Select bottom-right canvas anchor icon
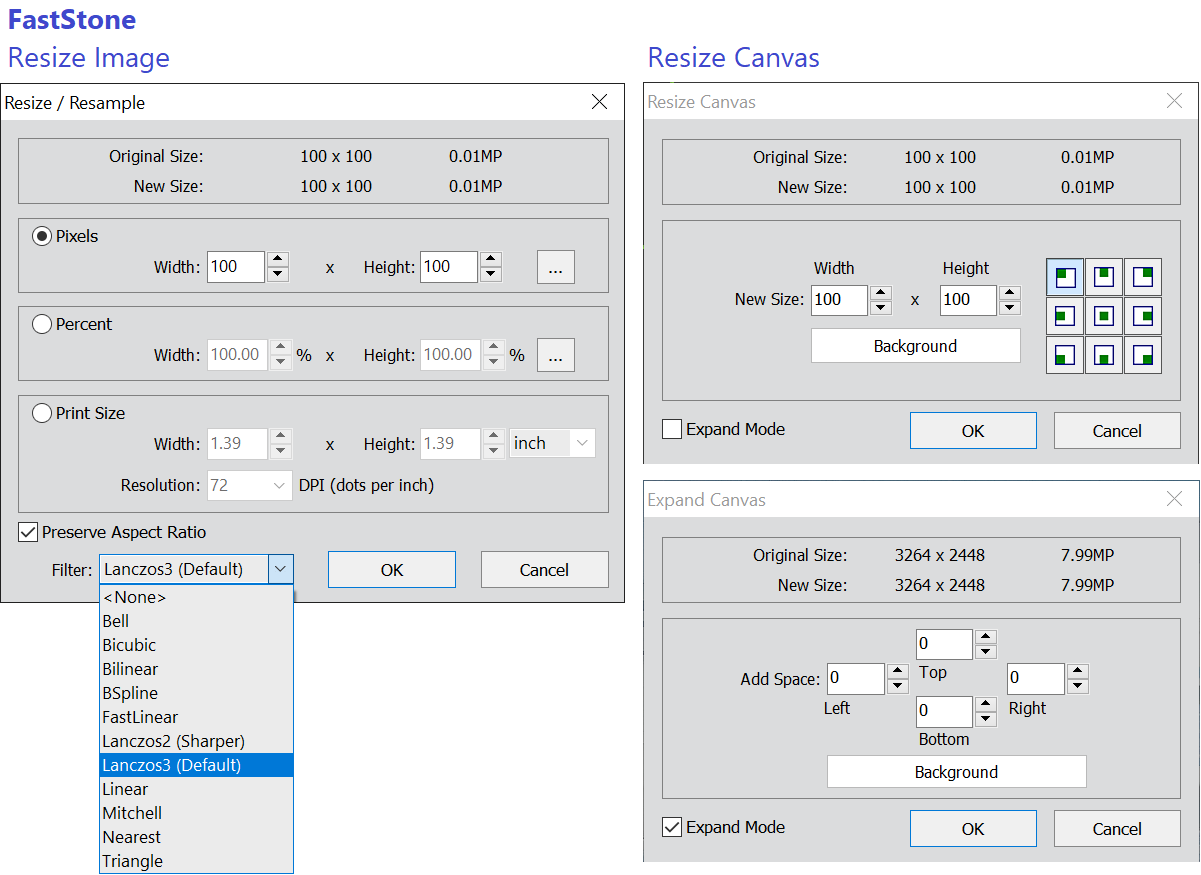Screen dimensions: 1201x875 [1143, 355]
